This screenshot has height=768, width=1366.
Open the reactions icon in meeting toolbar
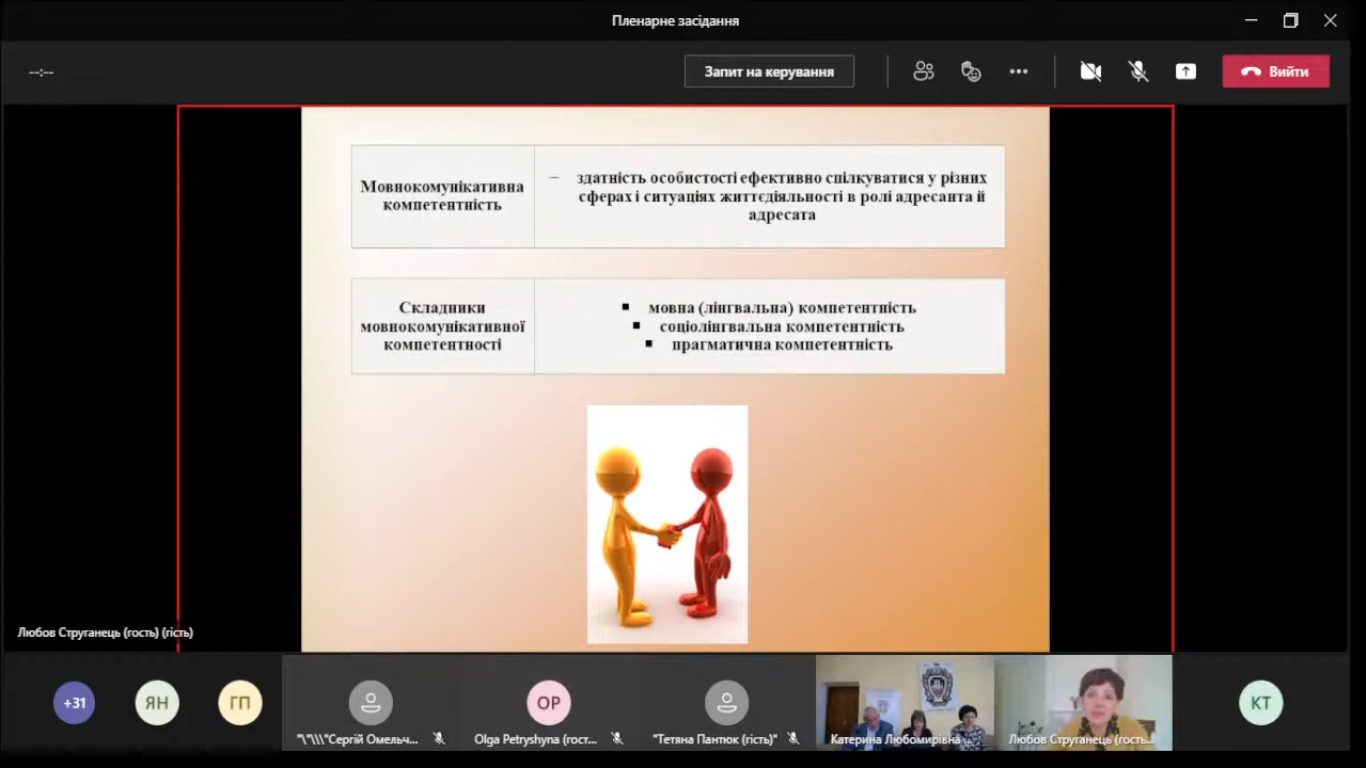pos(971,72)
